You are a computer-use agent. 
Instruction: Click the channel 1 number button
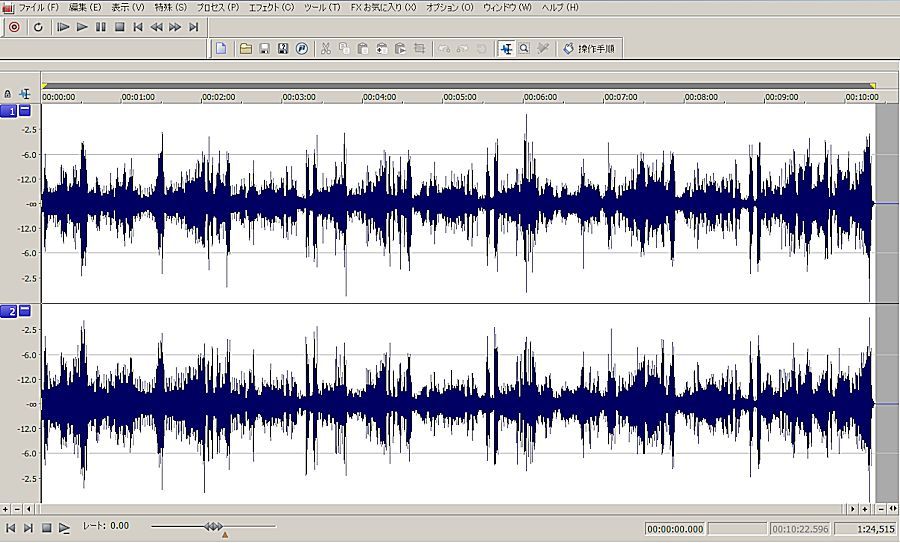point(9,111)
